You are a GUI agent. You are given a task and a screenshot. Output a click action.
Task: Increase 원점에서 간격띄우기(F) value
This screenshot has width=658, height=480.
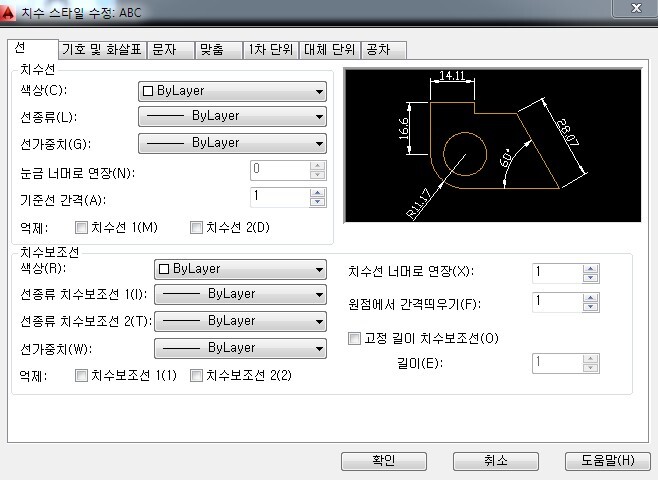[590, 298]
